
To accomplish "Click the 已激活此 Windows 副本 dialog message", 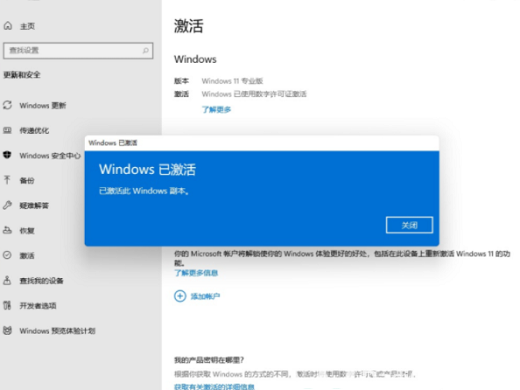I will [x=144, y=191].
